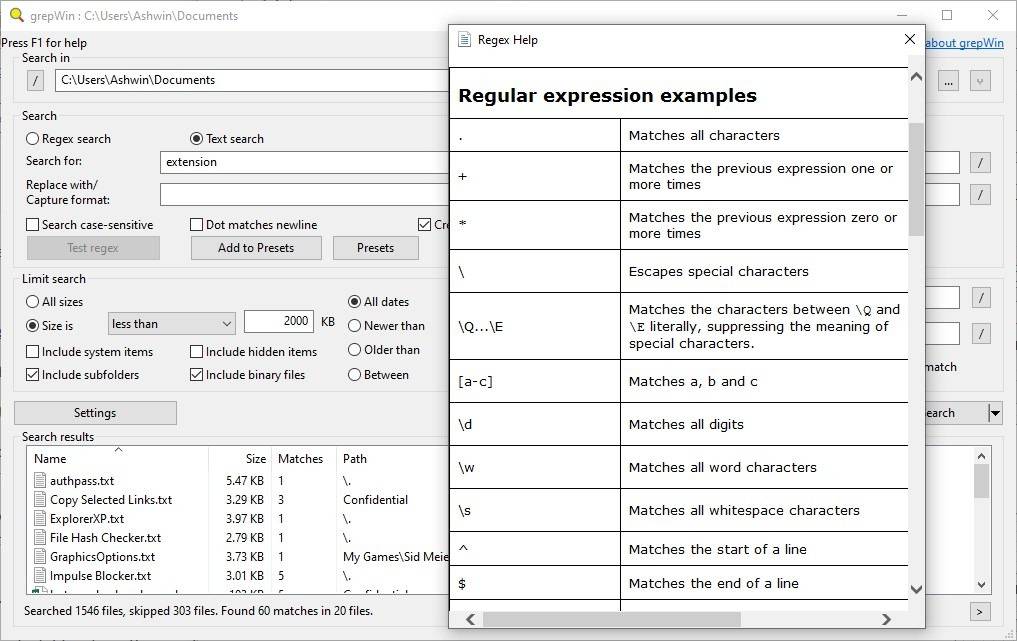The width and height of the screenshot is (1017, 641).
Task: Sort results by Path column
Action: coord(392,459)
